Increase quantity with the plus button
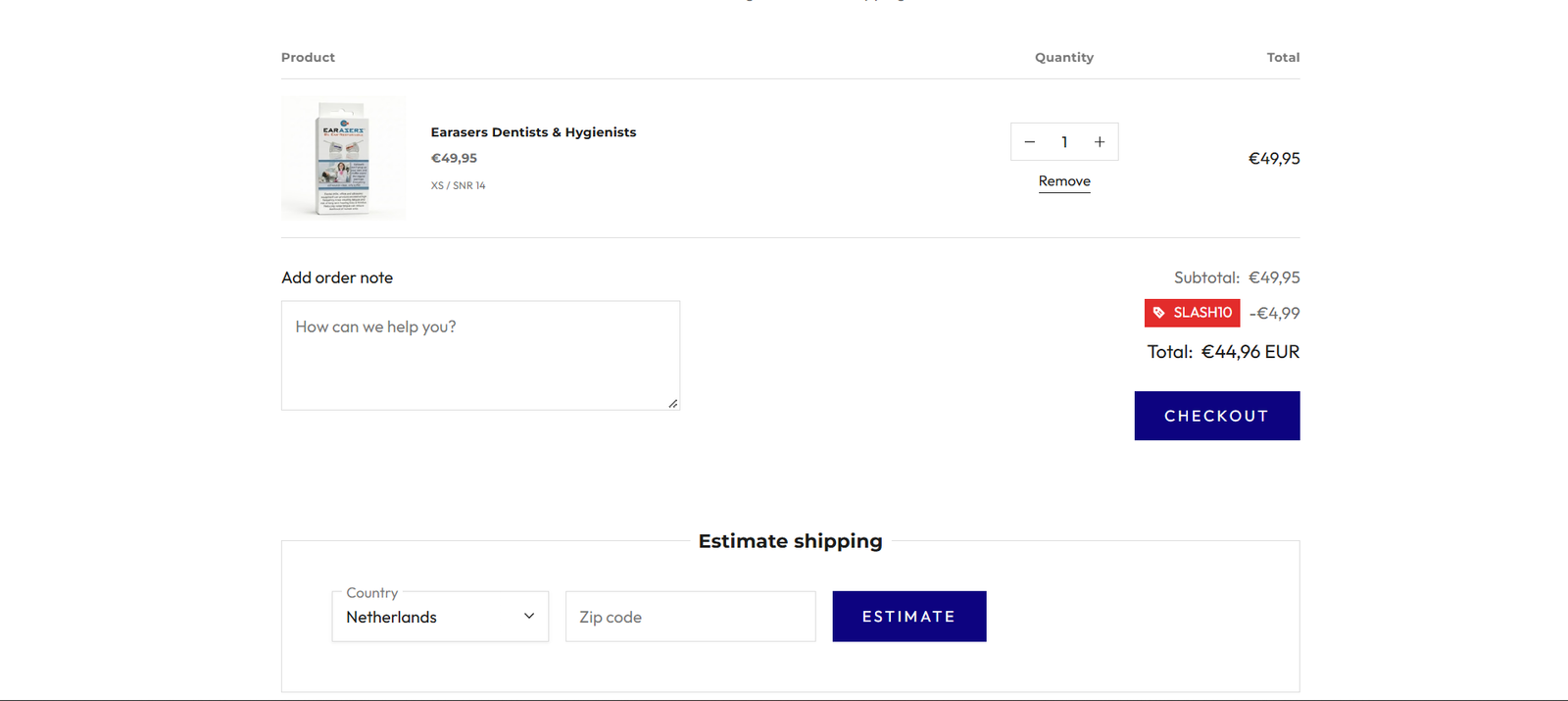 [1100, 142]
